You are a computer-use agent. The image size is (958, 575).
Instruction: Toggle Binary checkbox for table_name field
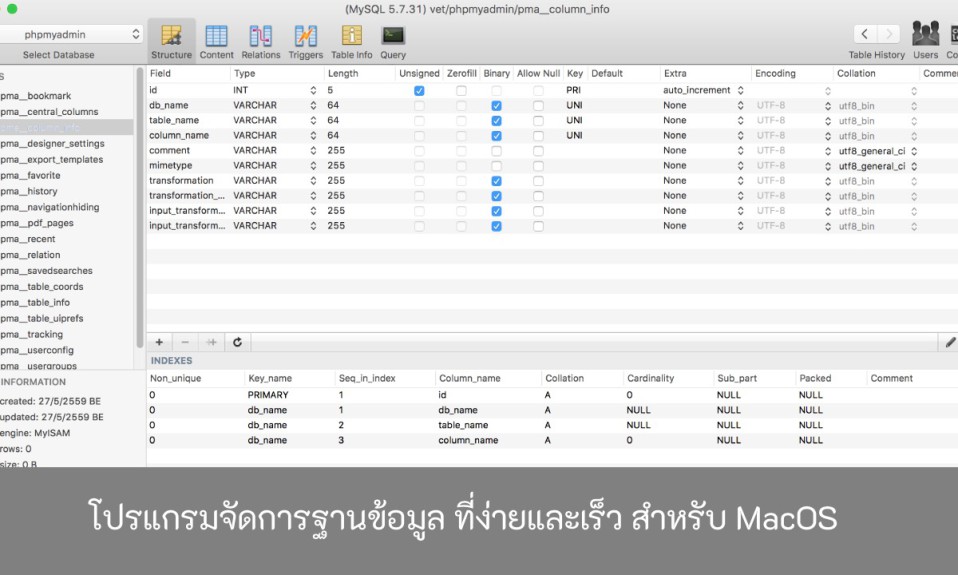pyautogui.click(x=496, y=121)
